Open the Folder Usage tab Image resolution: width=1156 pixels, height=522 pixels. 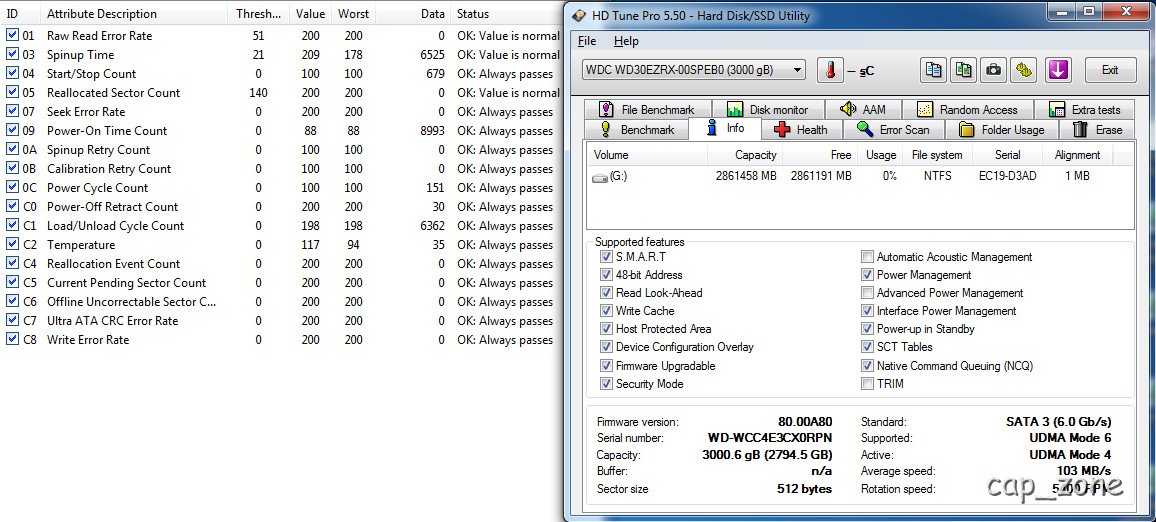pyautogui.click(x=1002, y=130)
